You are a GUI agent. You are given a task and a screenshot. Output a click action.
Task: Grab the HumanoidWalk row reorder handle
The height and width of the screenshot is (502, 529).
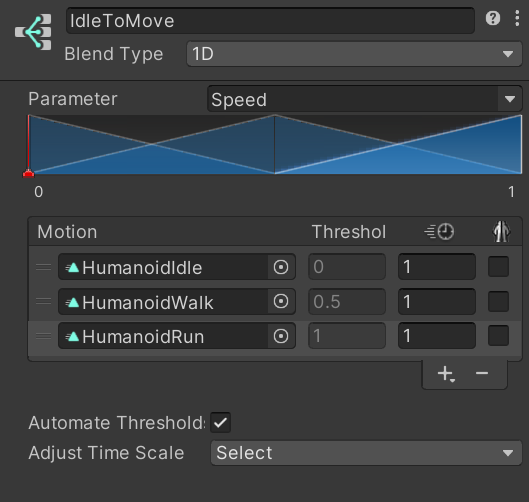click(x=44, y=301)
